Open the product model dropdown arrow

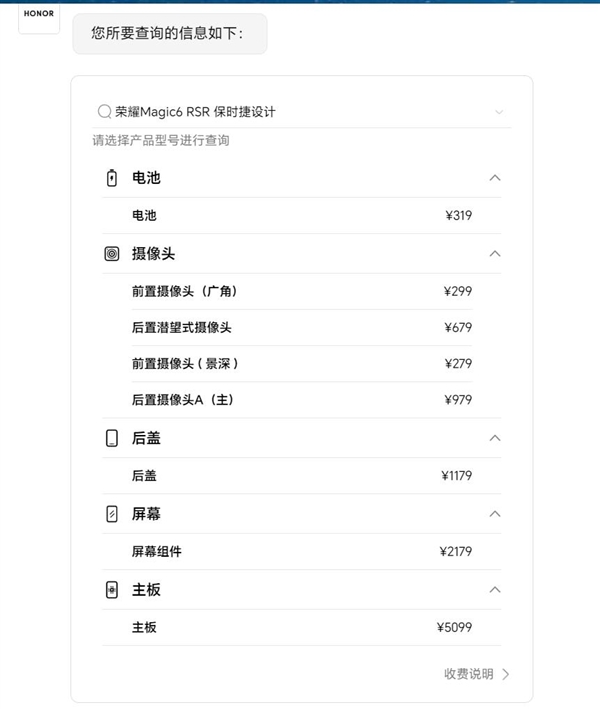[x=499, y=112]
